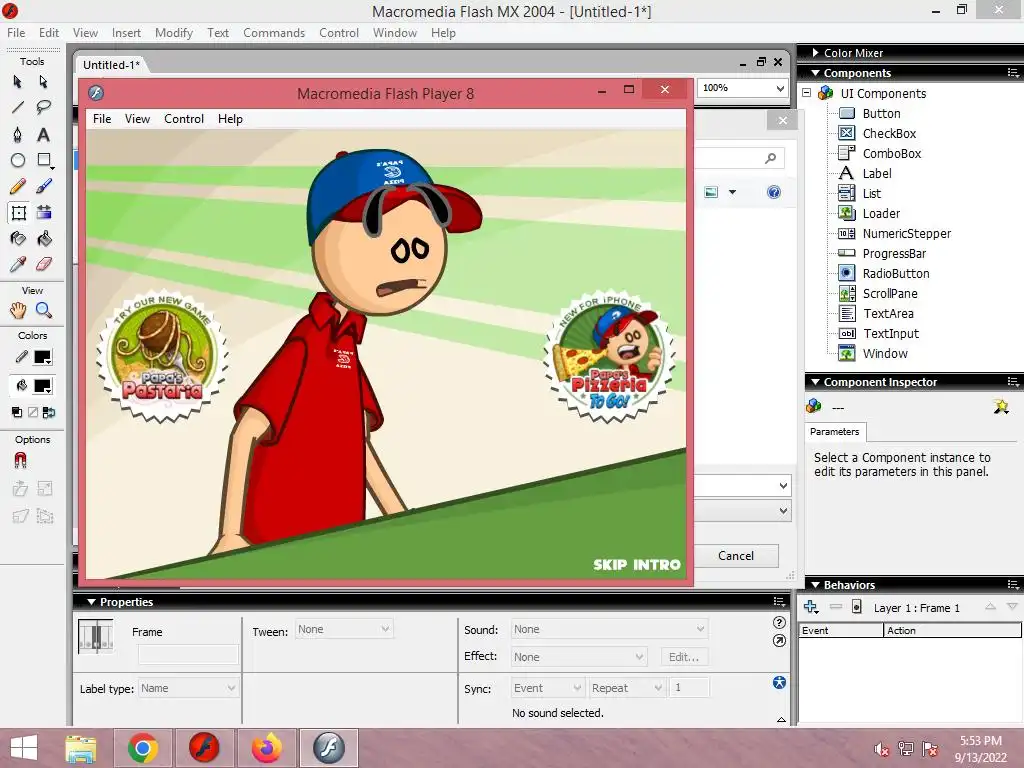The height and width of the screenshot is (768, 1024).
Task: Open File Explorer from the taskbar
Action: pyautogui.click(x=81, y=748)
